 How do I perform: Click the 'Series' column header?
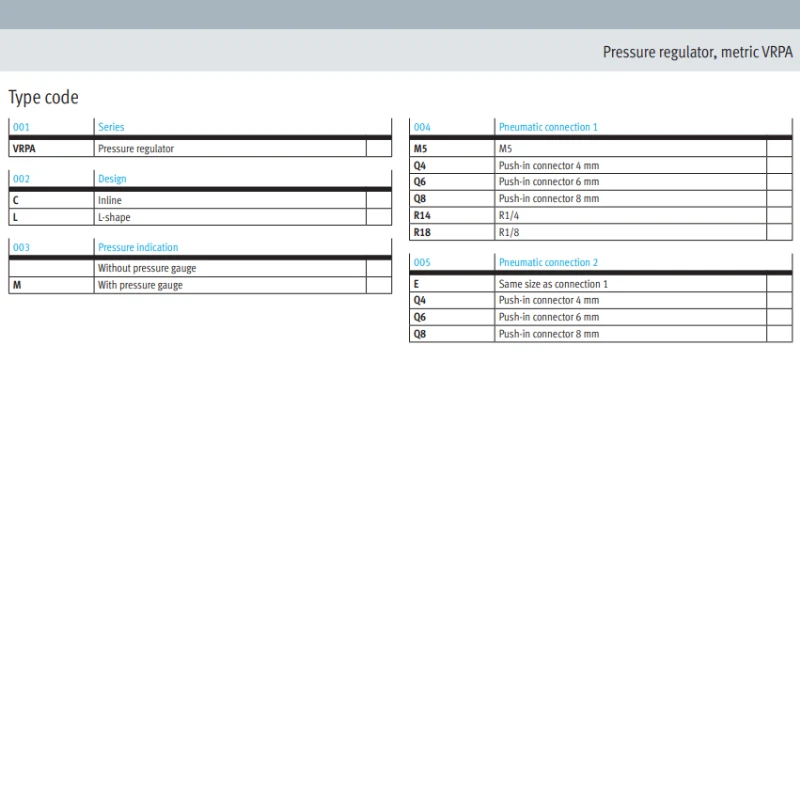(111, 127)
